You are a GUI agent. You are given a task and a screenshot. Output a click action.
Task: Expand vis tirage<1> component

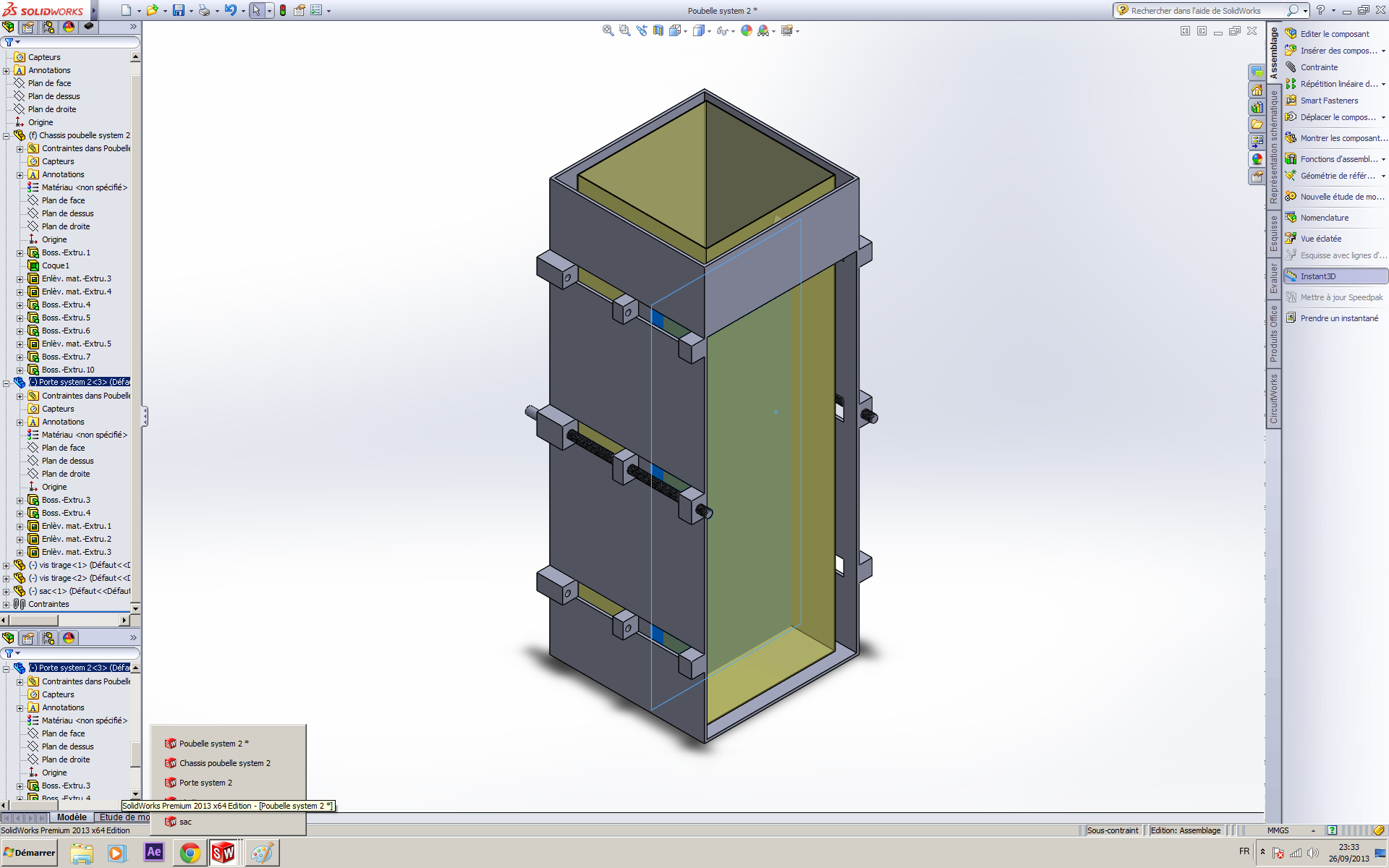pyautogui.click(x=7, y=566)
